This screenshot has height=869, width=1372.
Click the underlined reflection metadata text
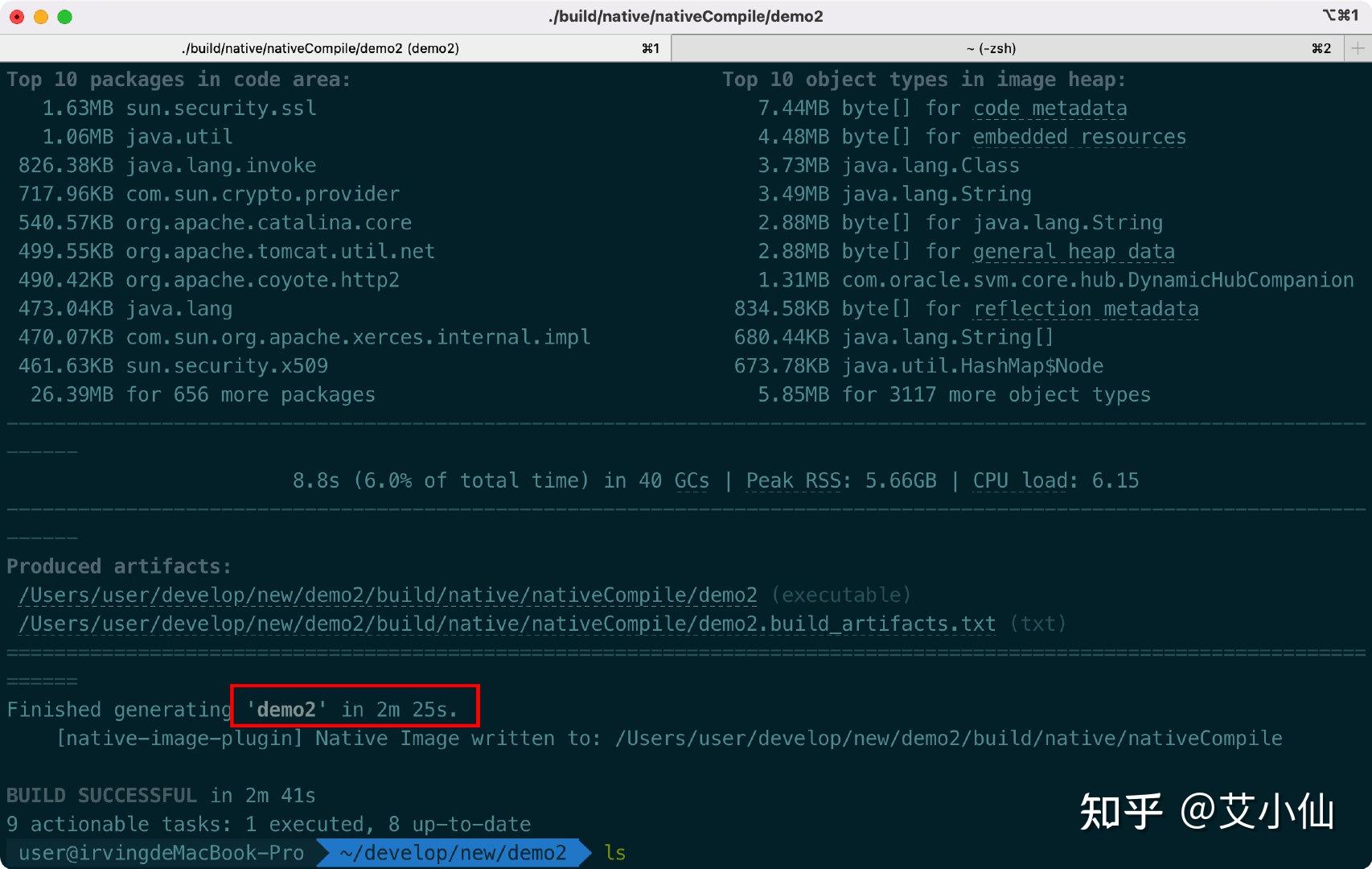click(1087, 308)
